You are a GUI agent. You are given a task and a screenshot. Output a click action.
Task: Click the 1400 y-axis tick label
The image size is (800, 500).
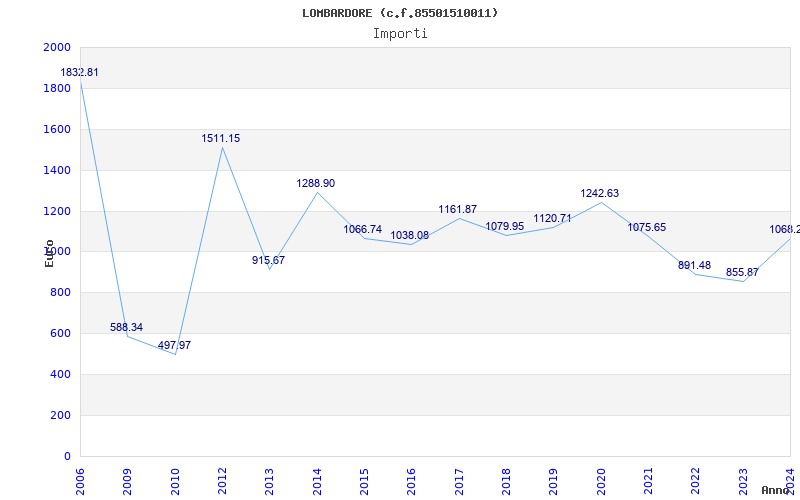57,171
